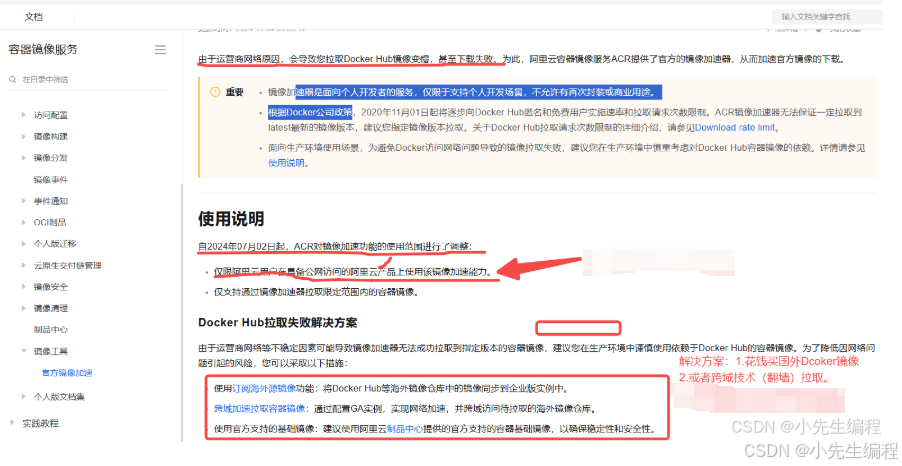This screenshot has width=902, height=466.
Task: Expand the 个人版文档集 tree node
Action: [x=24, y=396]
